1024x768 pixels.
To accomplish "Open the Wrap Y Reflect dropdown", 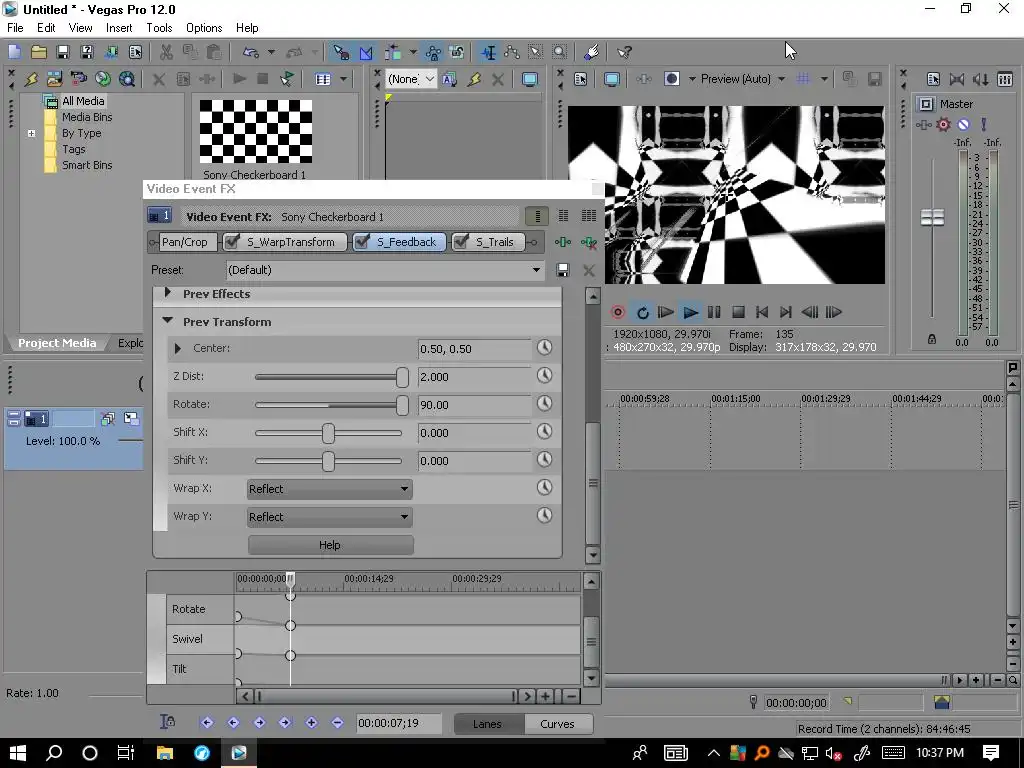I will click(330, 517).
